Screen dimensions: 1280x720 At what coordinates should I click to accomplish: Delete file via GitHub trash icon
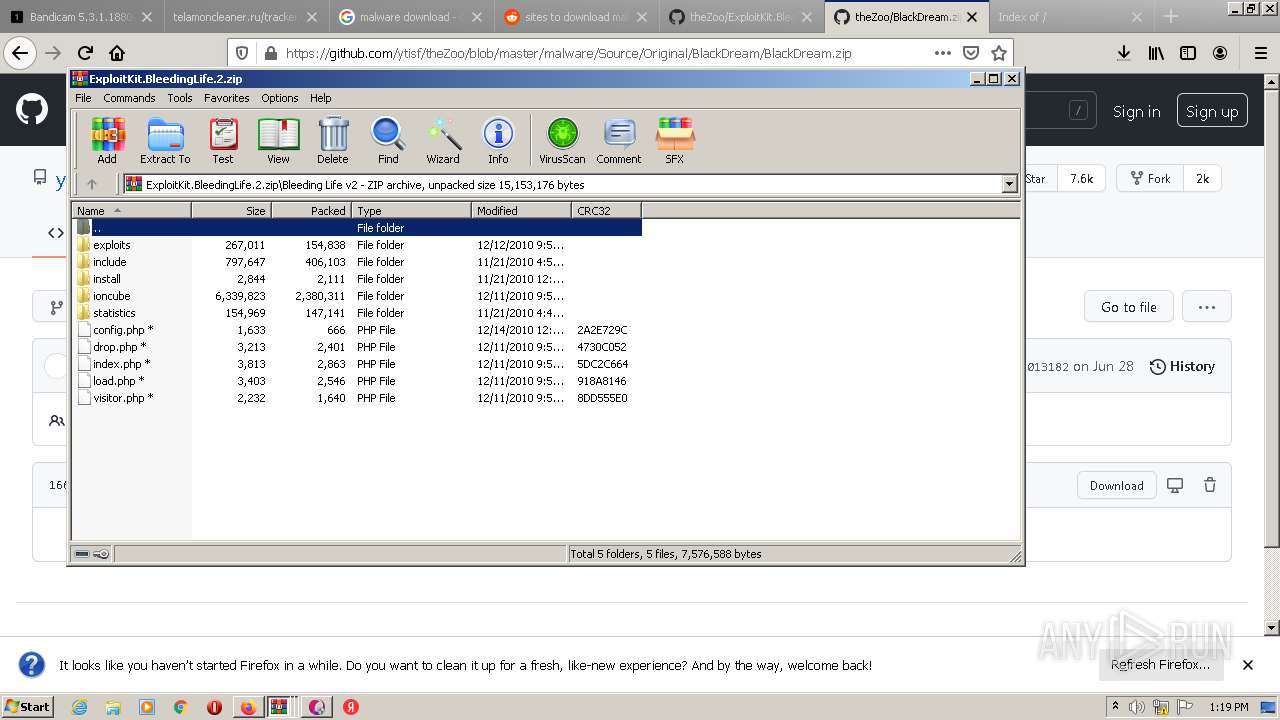(x=1210, y=485)
